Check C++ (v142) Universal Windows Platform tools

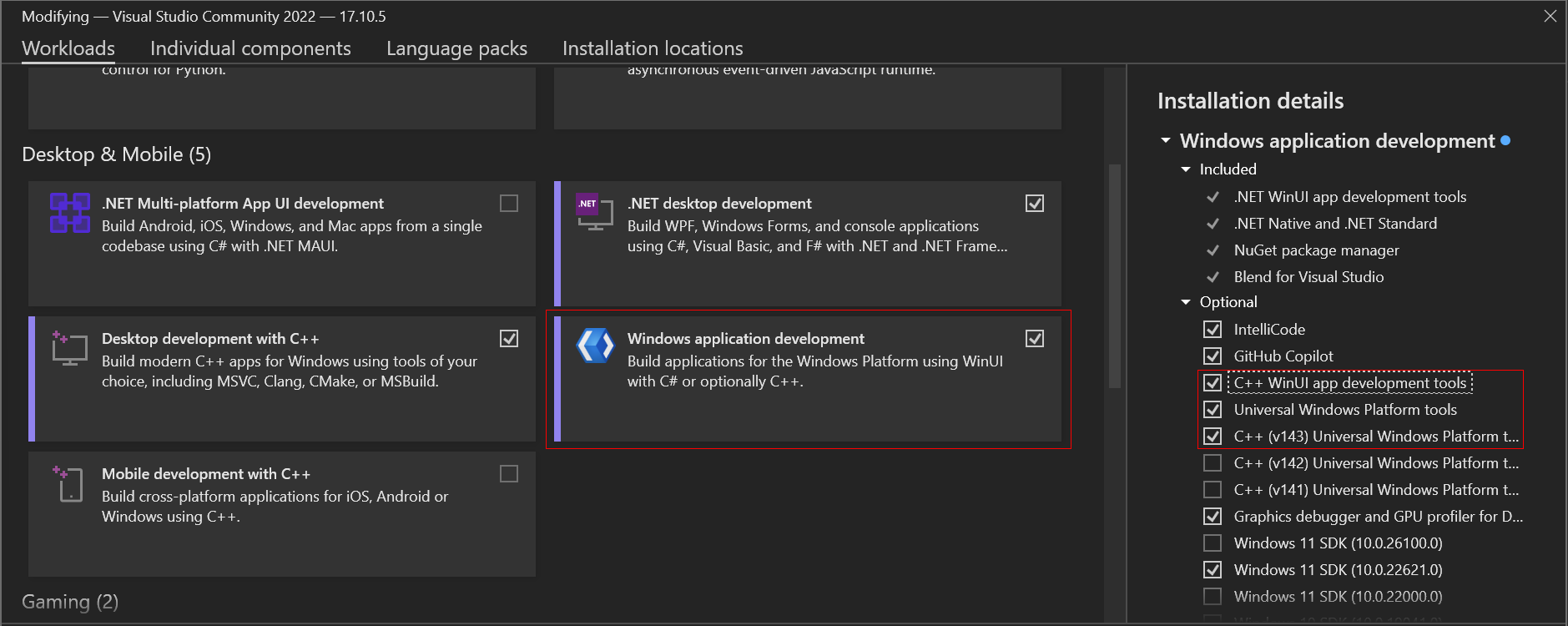1213,463
